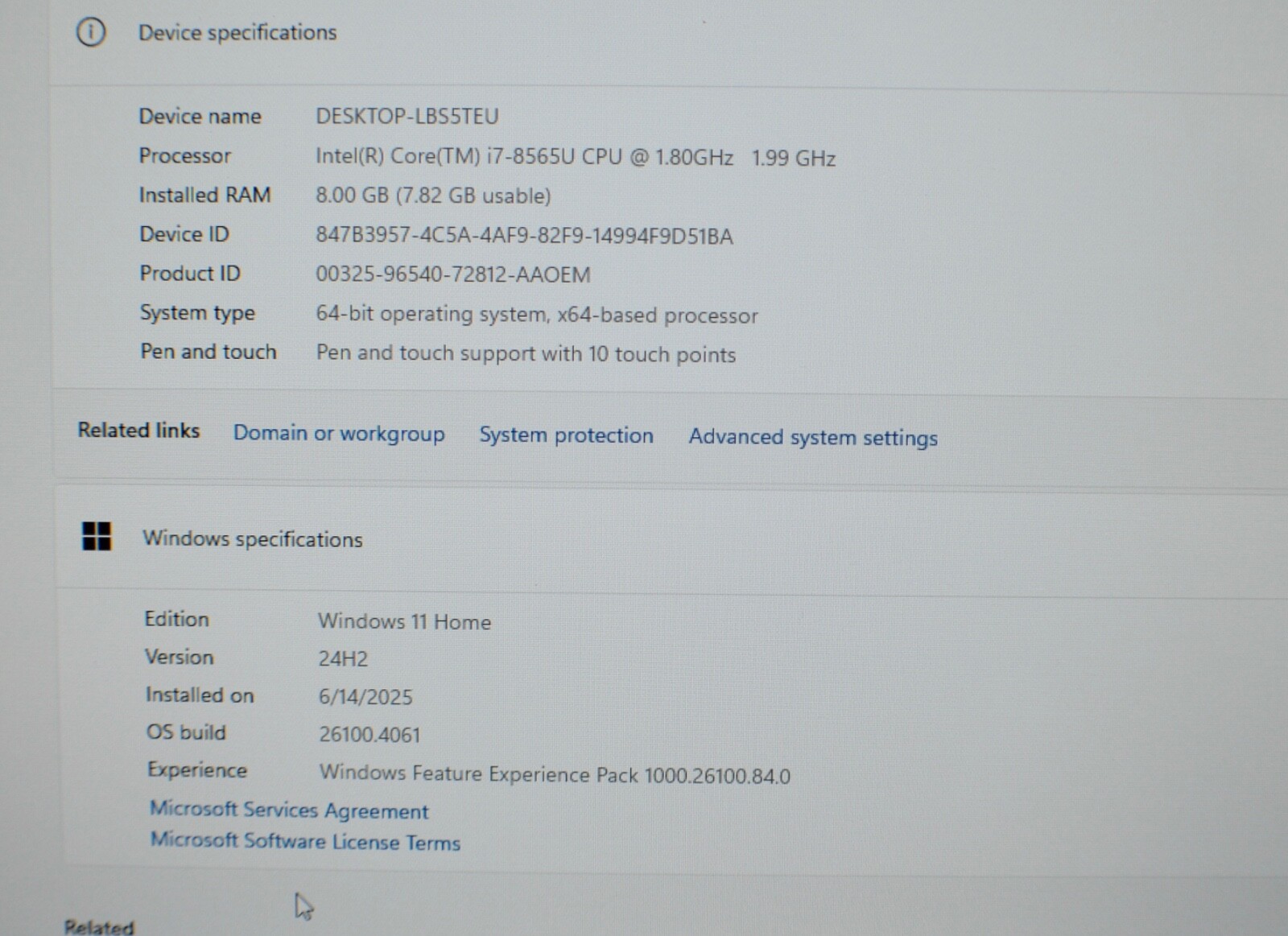Select Pen and touch support value
Image resolution: width=1288 pixels, height=936 pixels.
(526, 353)
